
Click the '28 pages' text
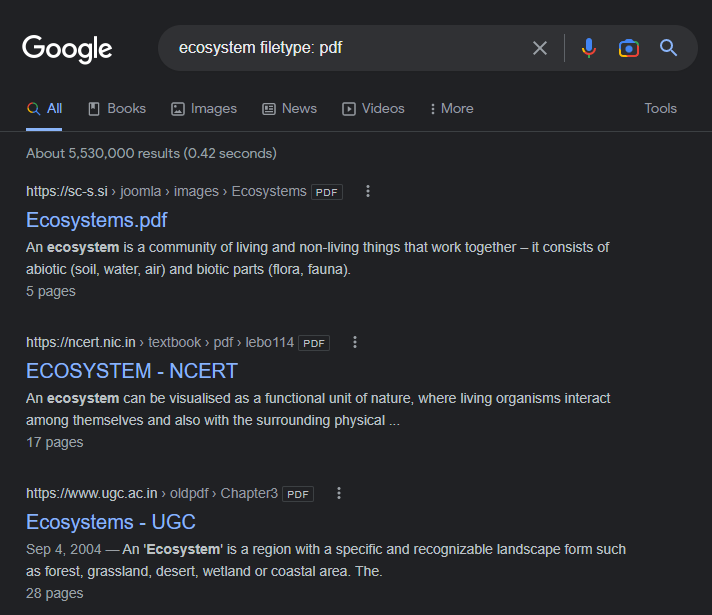[54, 593]
